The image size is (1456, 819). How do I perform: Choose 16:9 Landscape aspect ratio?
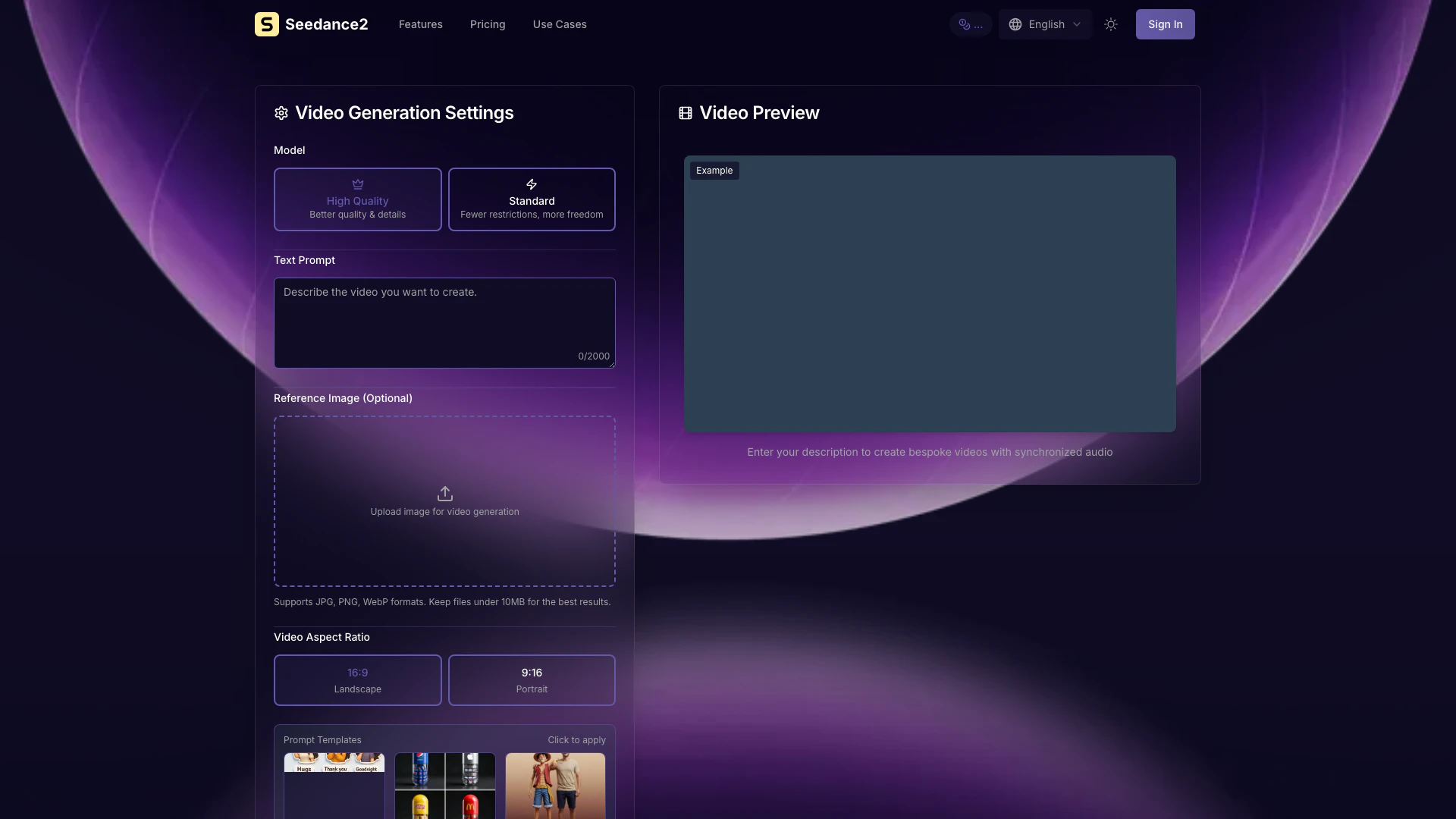[358, 680]
